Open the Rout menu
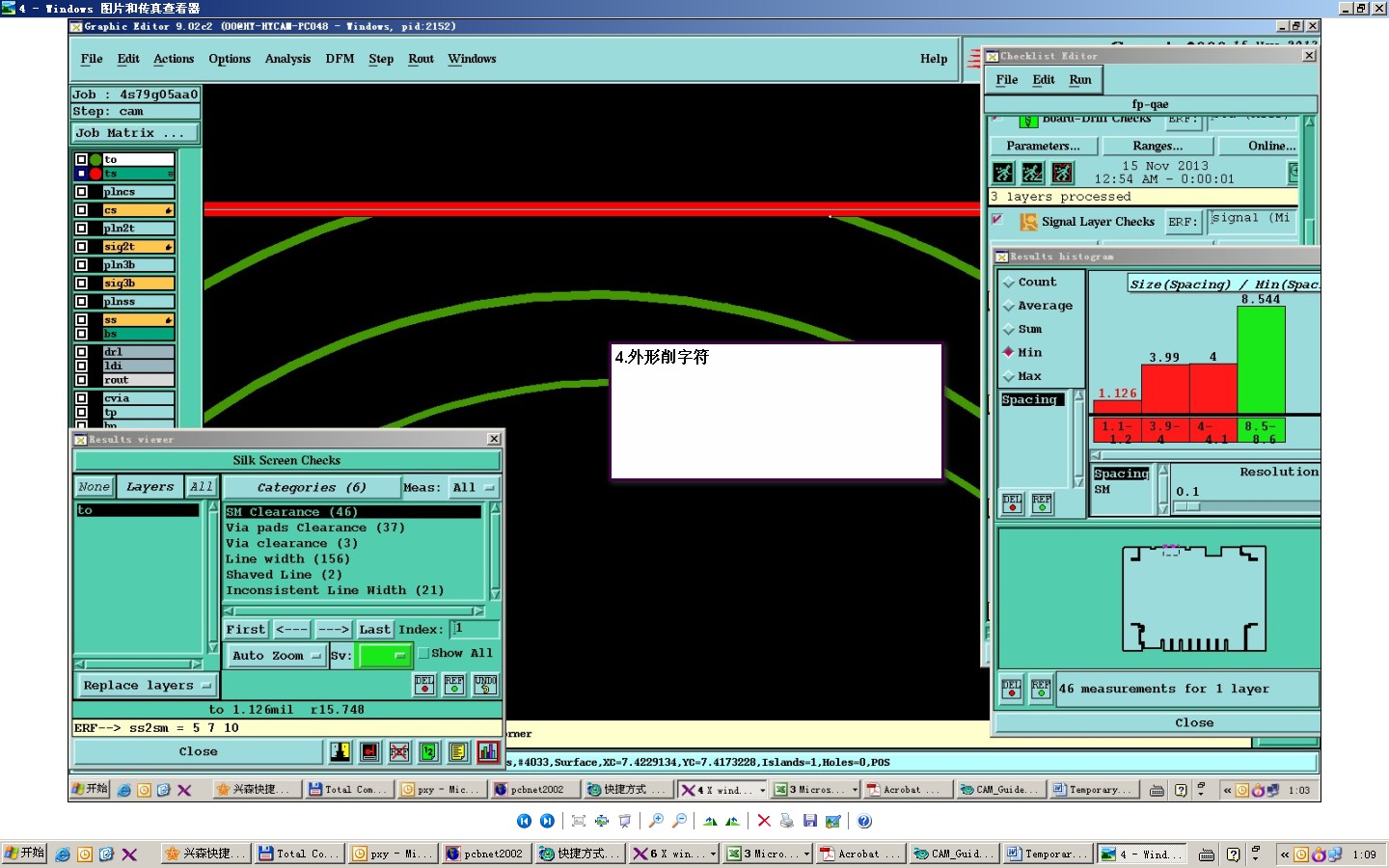1389x868 pixels. point(421,59)
